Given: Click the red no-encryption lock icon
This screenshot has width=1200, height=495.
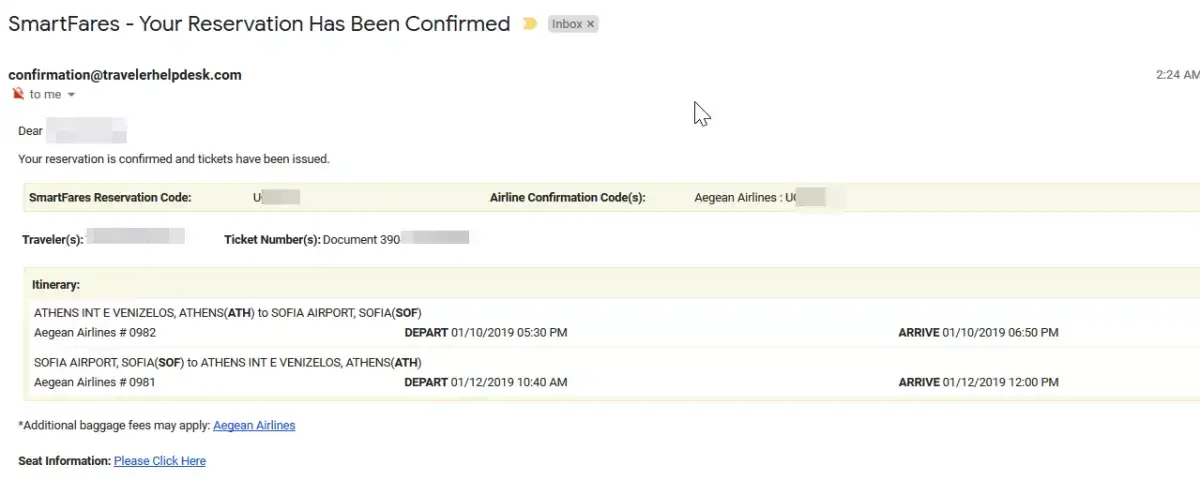Looking at the screenshot, I should tap(17, 94).
